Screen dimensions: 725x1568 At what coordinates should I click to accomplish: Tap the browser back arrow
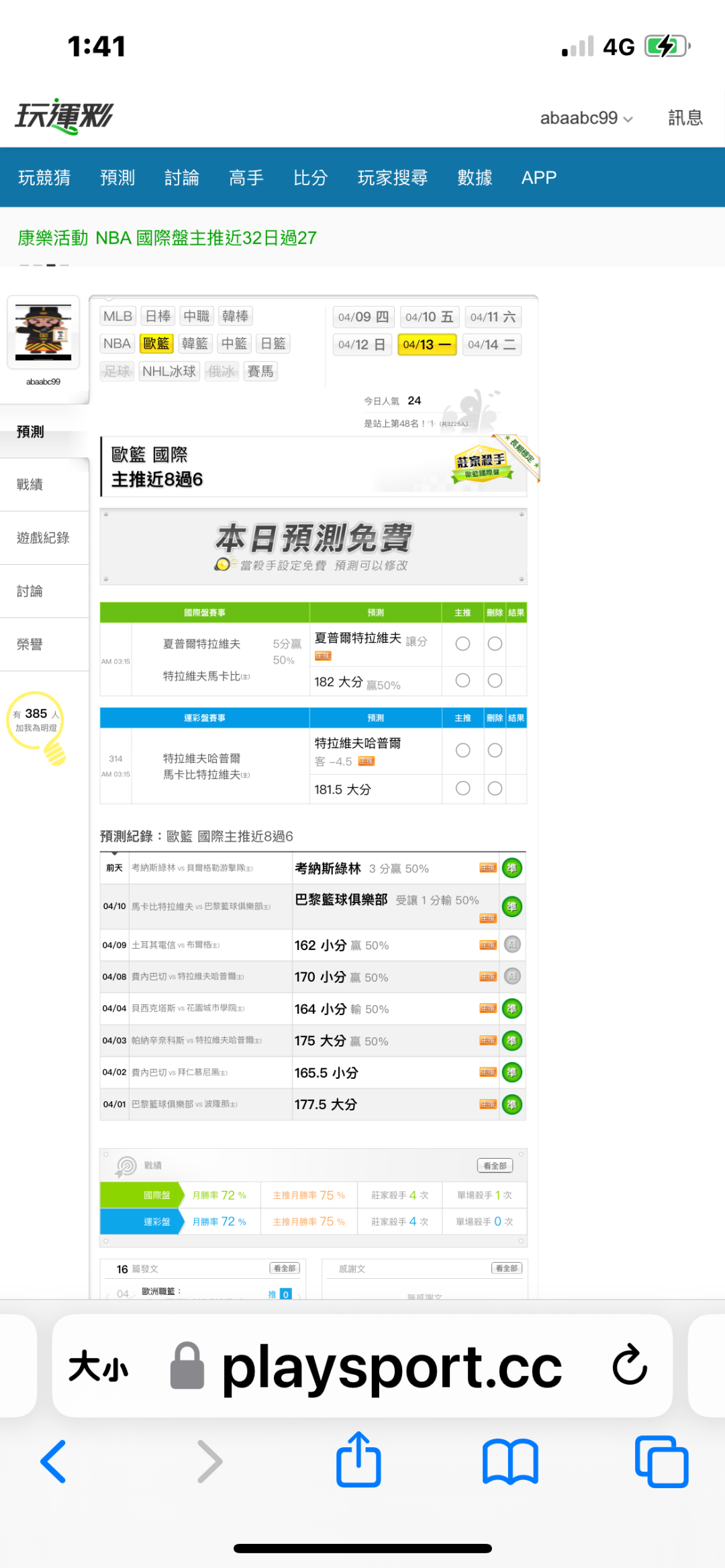pos(54,1461)
